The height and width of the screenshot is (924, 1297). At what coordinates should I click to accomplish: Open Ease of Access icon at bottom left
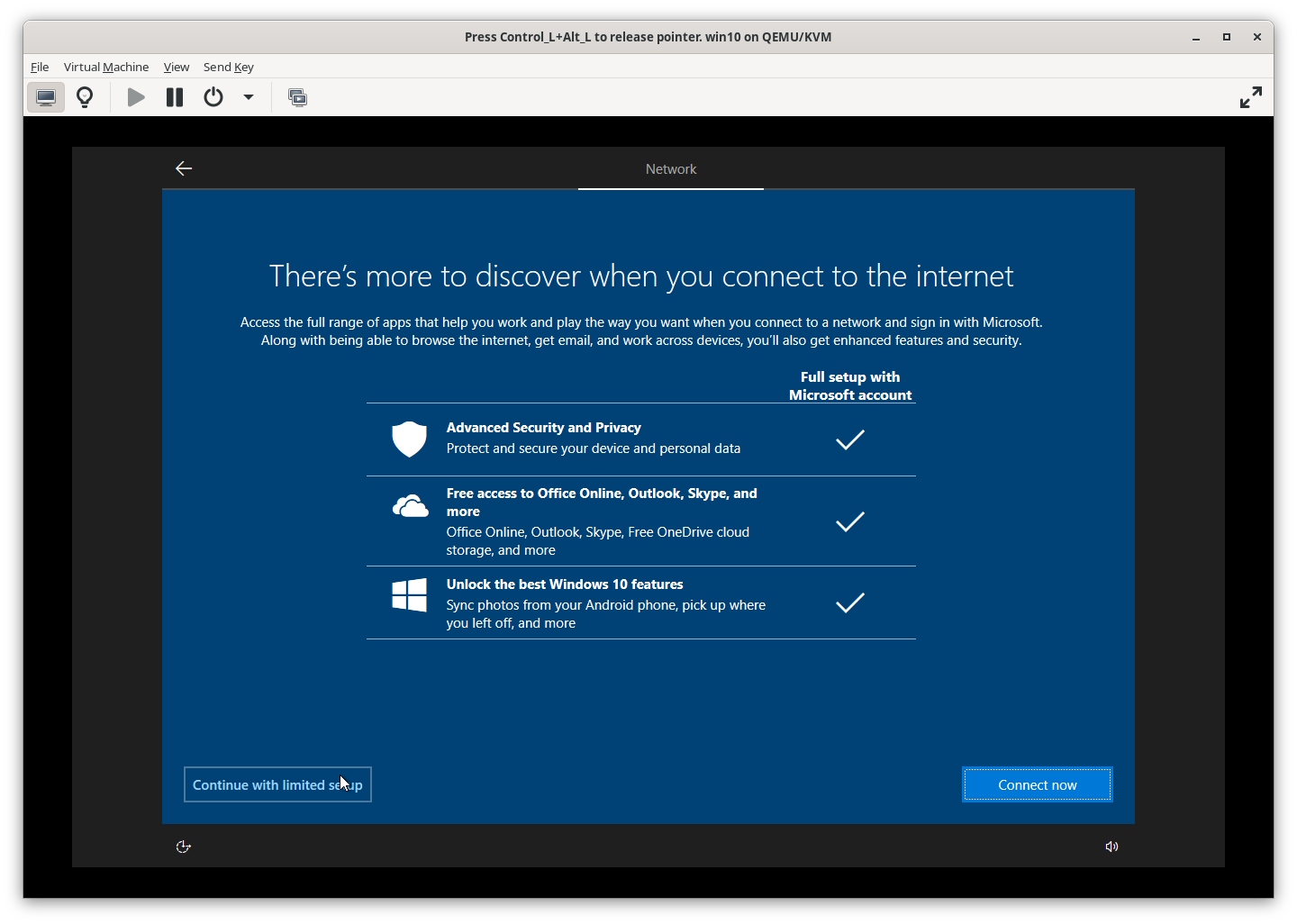point(184,847)
